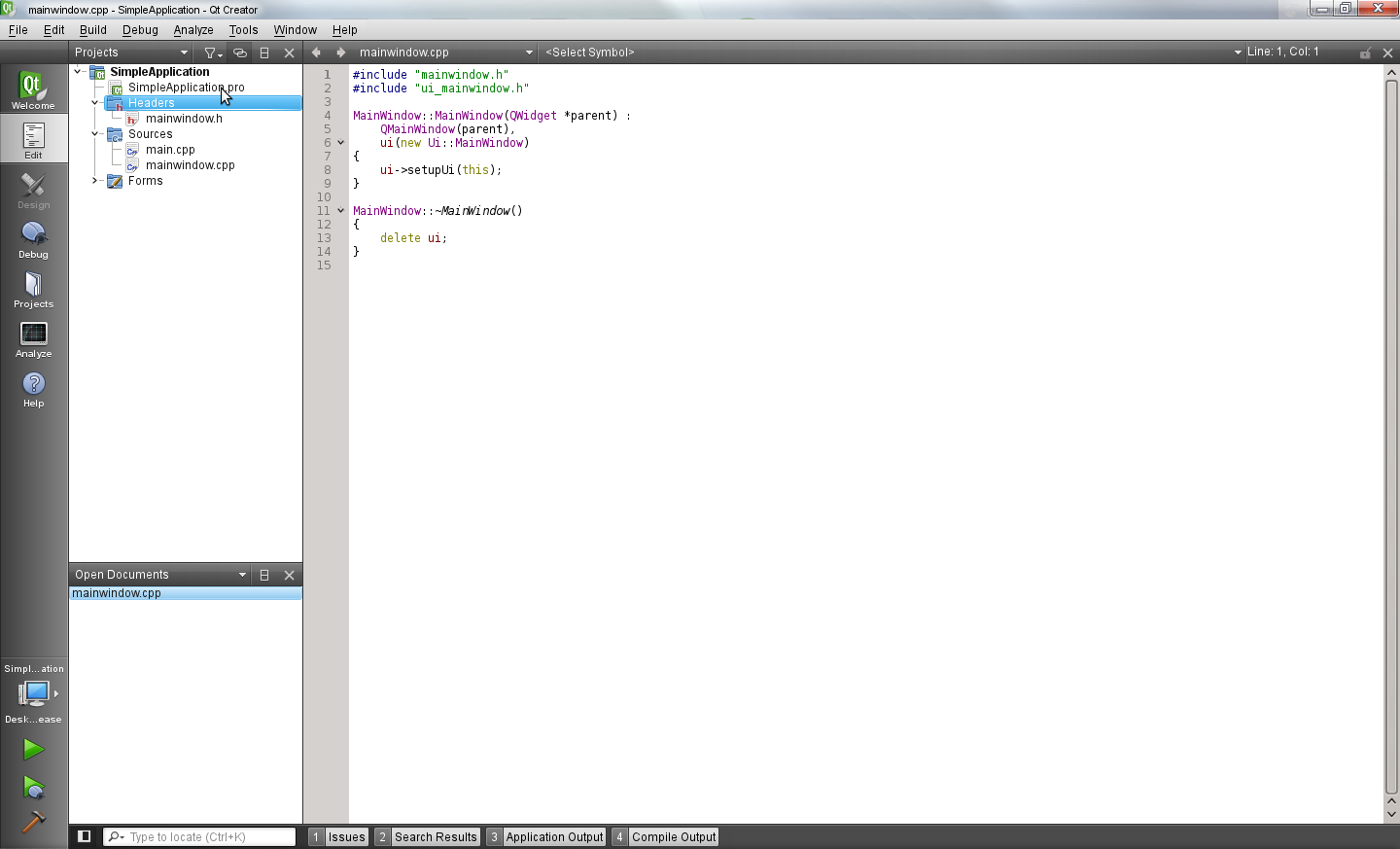Open the Projects mode
Image resolution: width=1400 pixels, height=849 pixels.
tap(33, 289)
